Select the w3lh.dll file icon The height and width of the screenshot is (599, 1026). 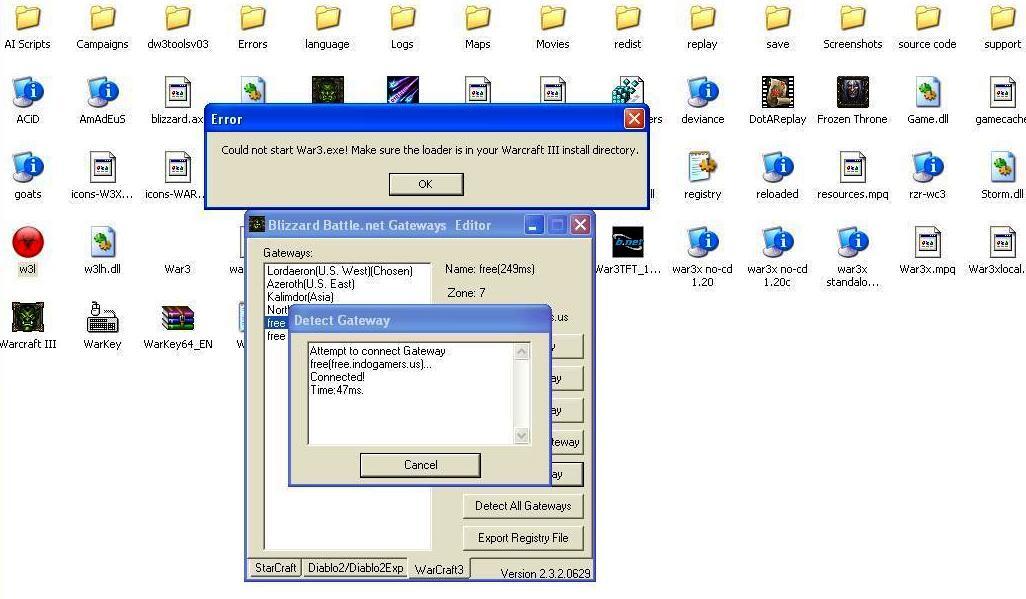click(102, 242)
